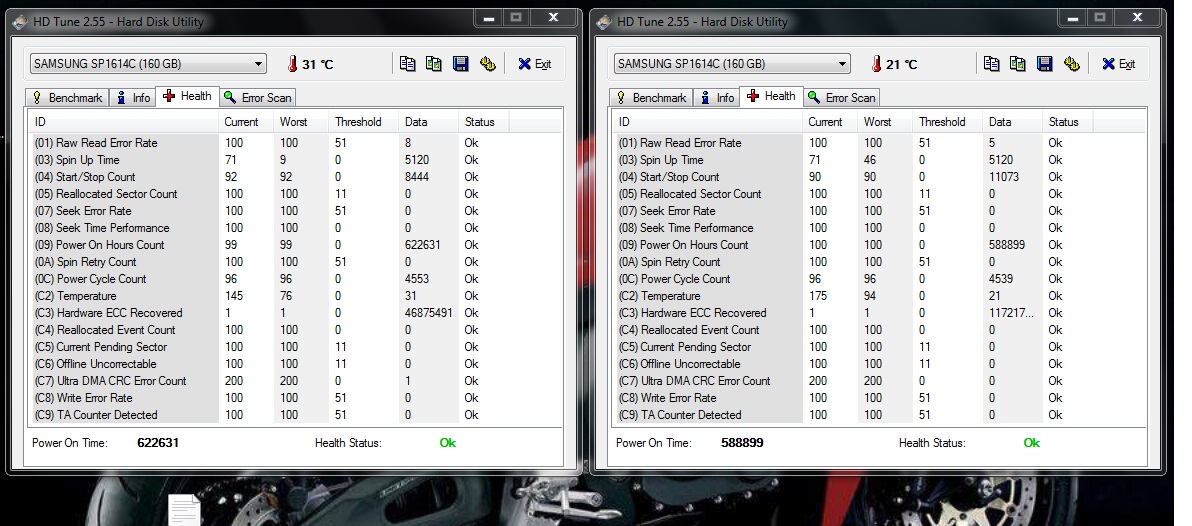Open drive selector in 21 °C window

click(x=732, y=64)
